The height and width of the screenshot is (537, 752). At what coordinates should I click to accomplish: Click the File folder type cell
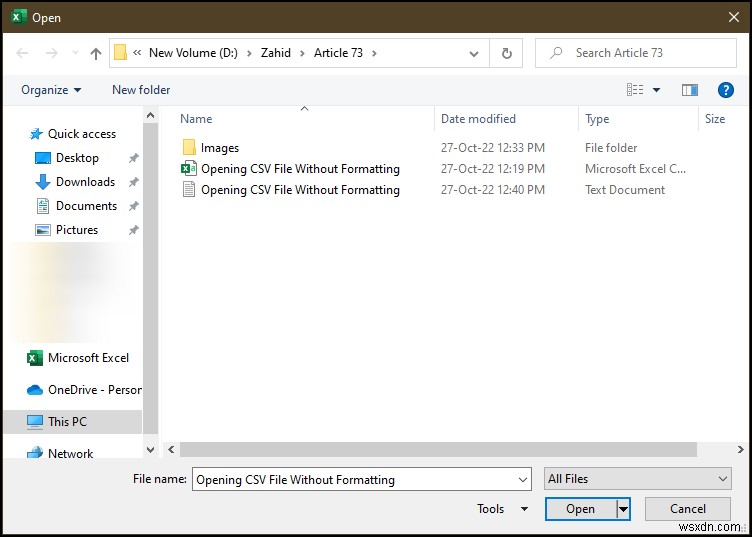(611, 148)
